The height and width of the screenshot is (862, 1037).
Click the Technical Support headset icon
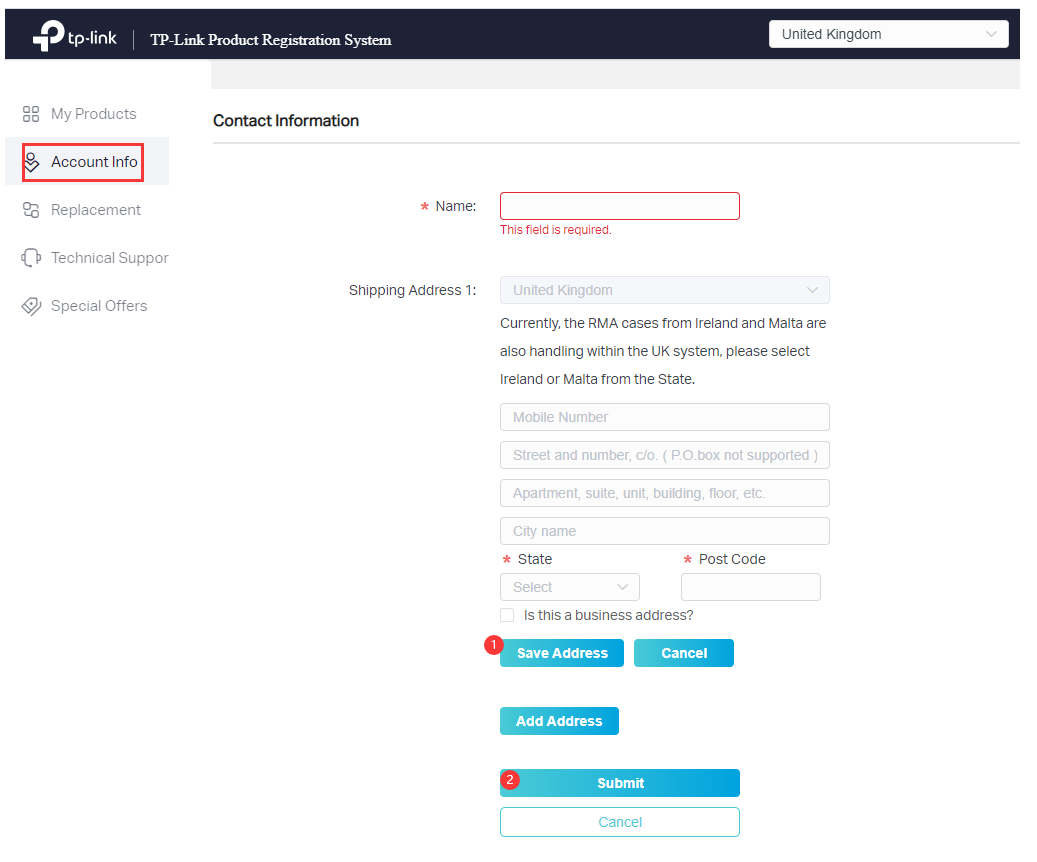(x=31, y=257)
